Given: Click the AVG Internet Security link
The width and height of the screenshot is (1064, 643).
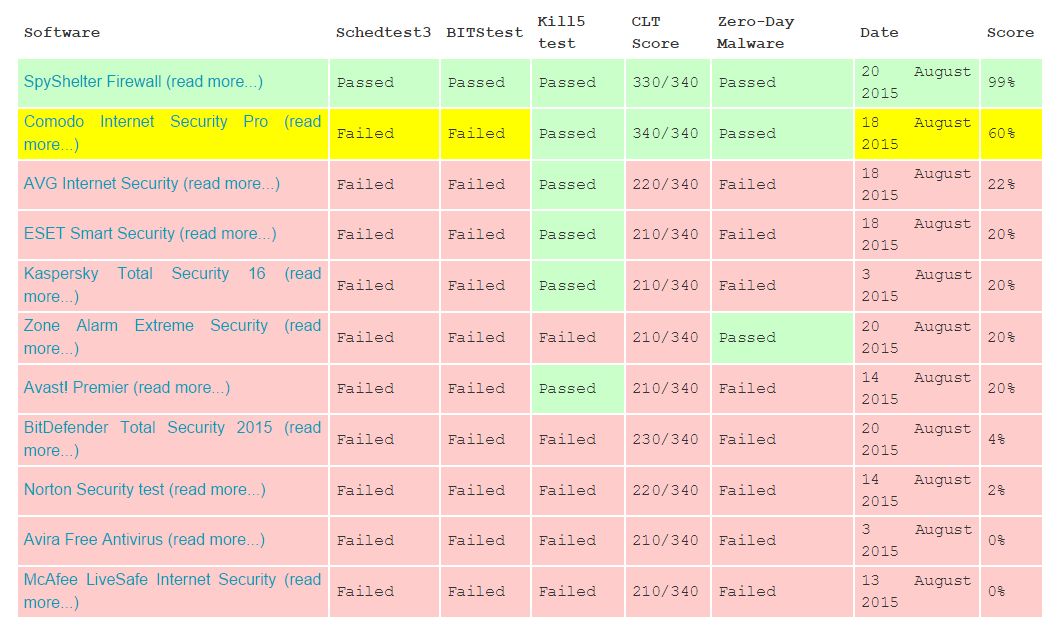Looking at the screenshot, I should (x=151, y=184).
